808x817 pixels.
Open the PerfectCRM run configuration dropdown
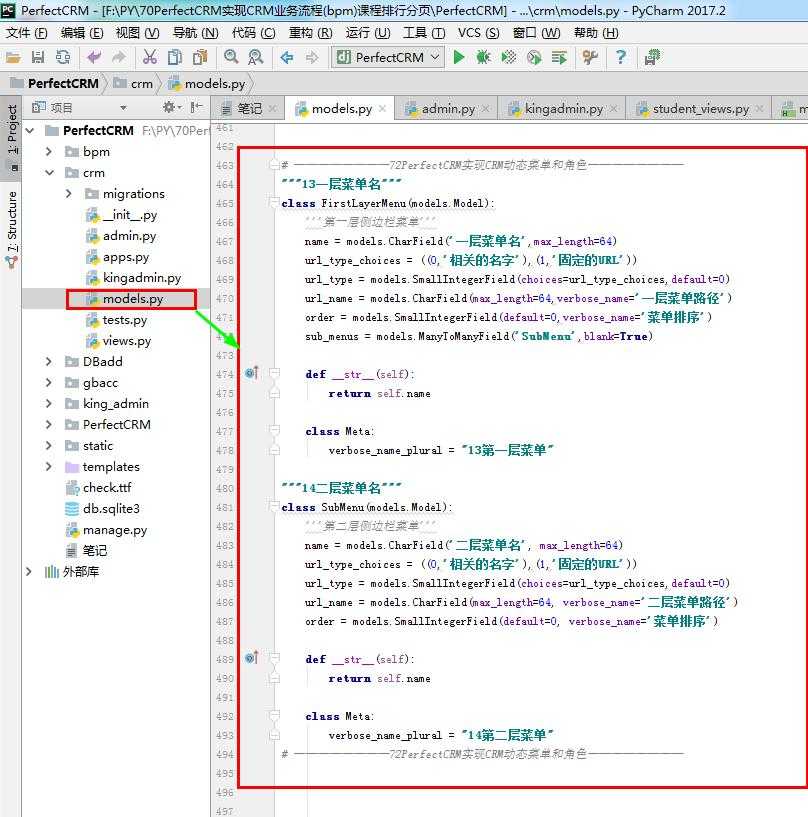tap(388, 57)
